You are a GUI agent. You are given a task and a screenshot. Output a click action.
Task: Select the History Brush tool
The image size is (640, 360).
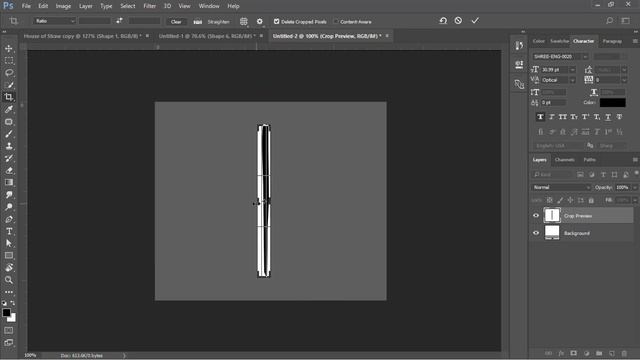point(9,158)
